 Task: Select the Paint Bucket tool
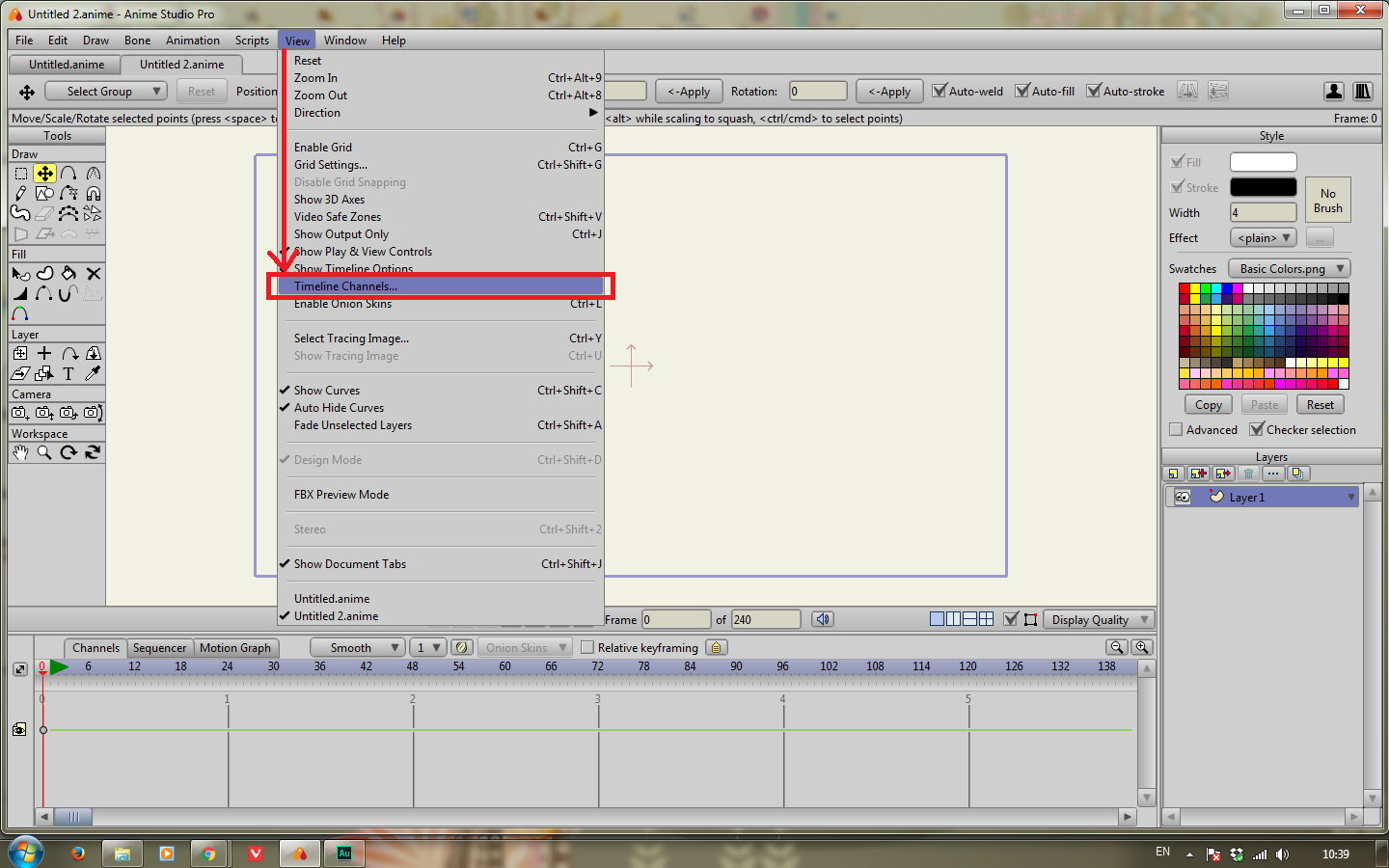point(68,274)
